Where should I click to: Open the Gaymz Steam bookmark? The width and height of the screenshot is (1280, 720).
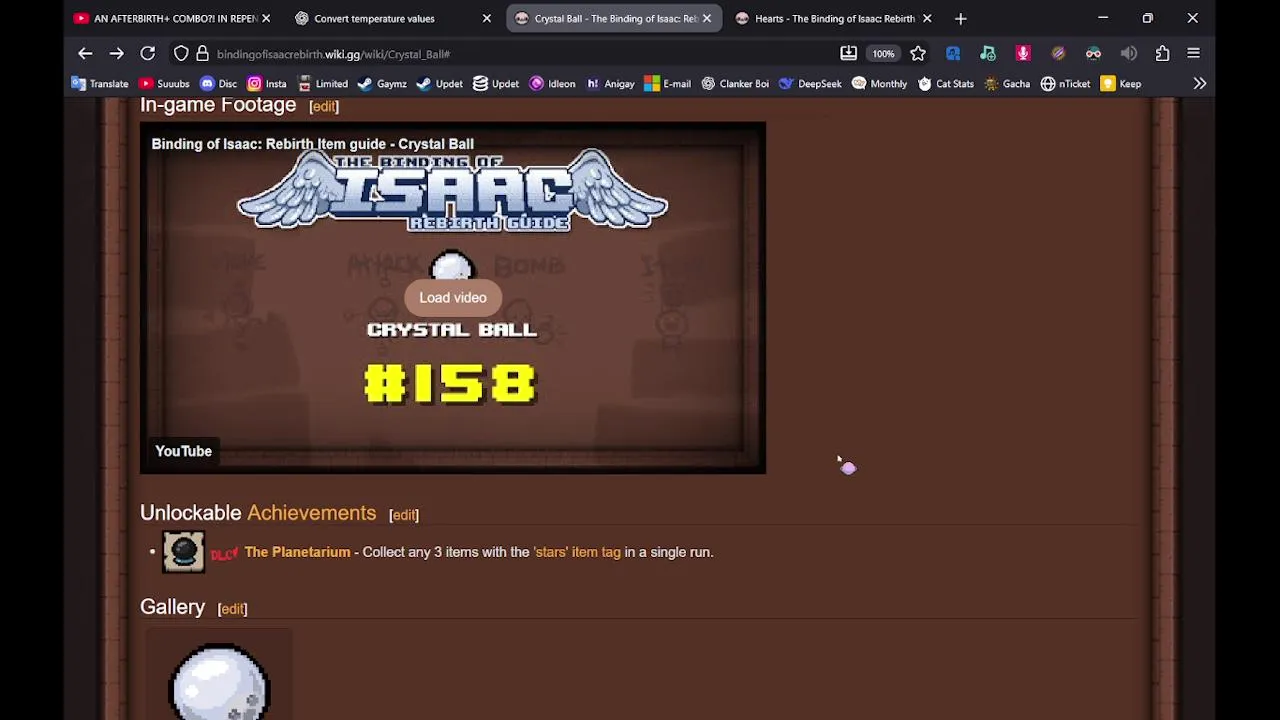[382, 84]
